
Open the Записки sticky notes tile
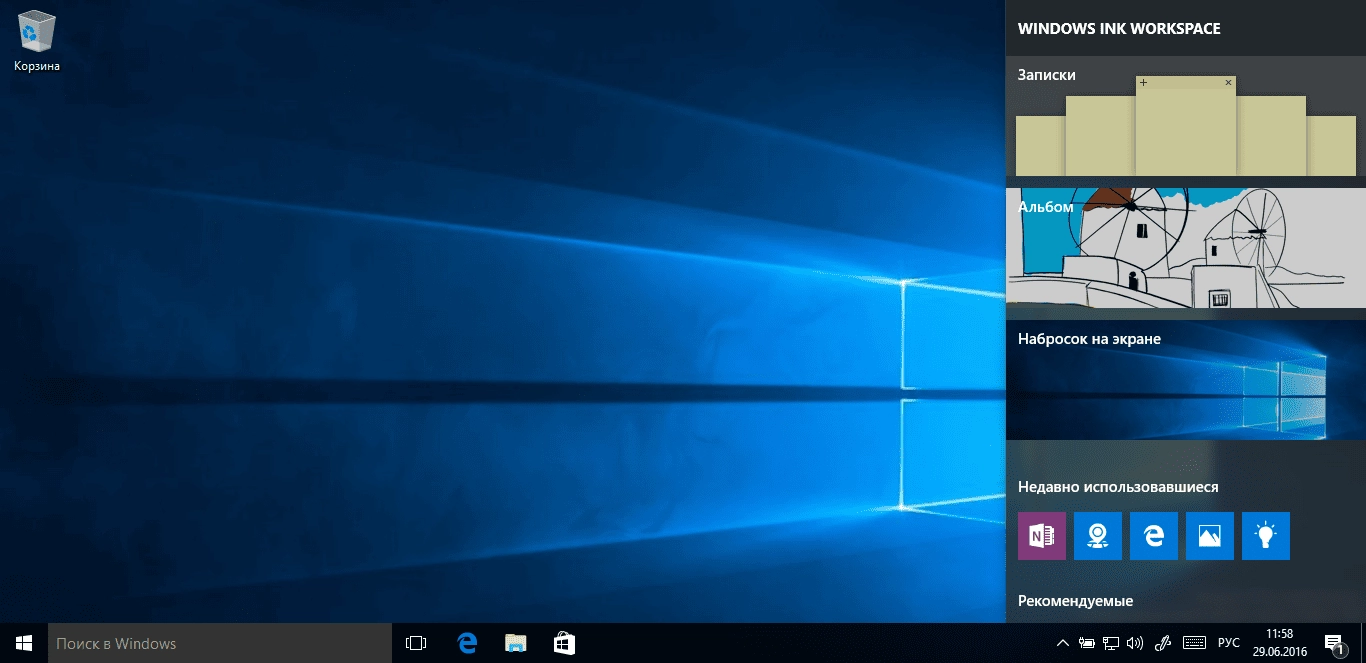pos(1186,116)
